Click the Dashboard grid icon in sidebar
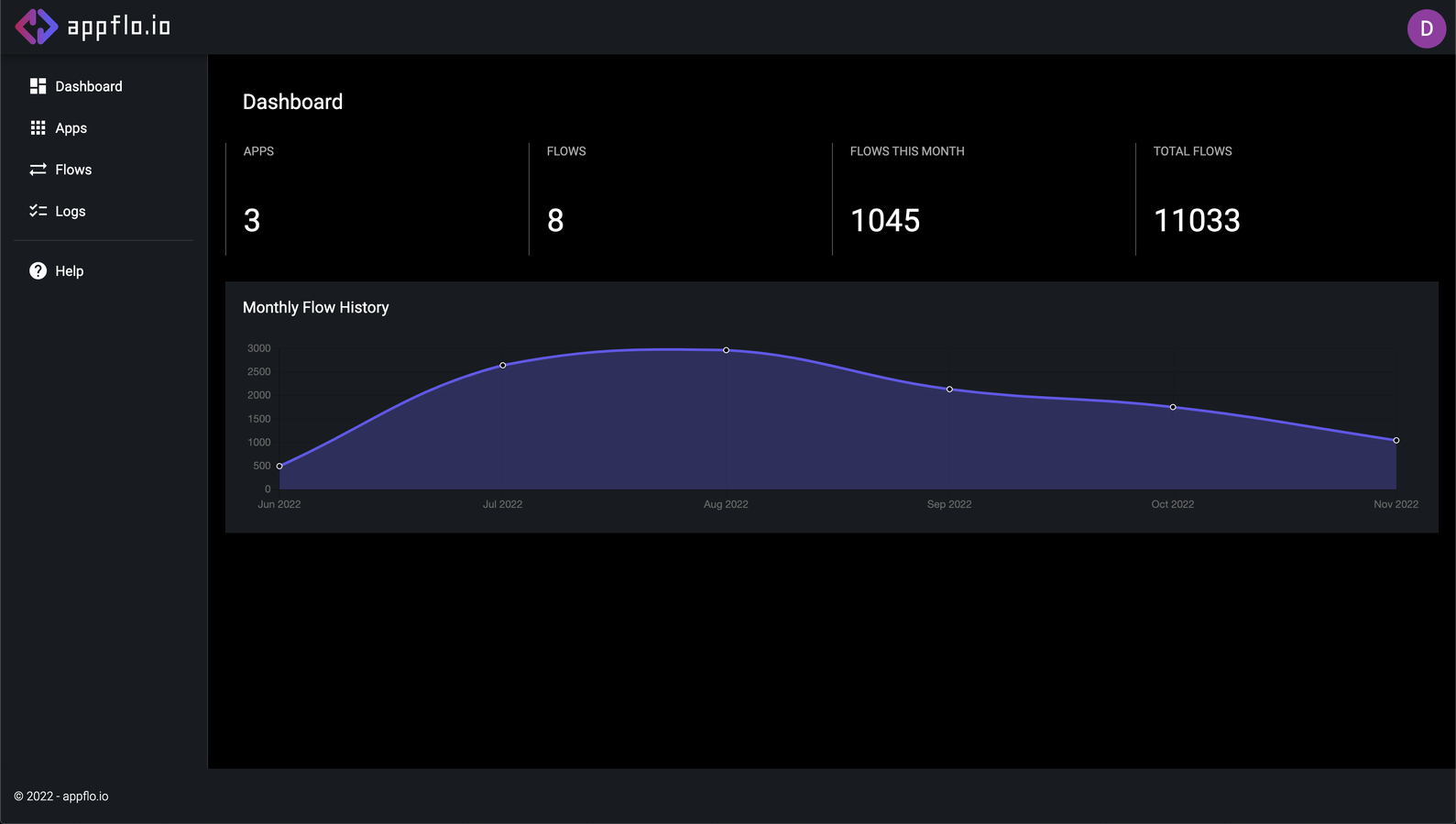This screenshot has width=1456, height=824. point(38,86)
